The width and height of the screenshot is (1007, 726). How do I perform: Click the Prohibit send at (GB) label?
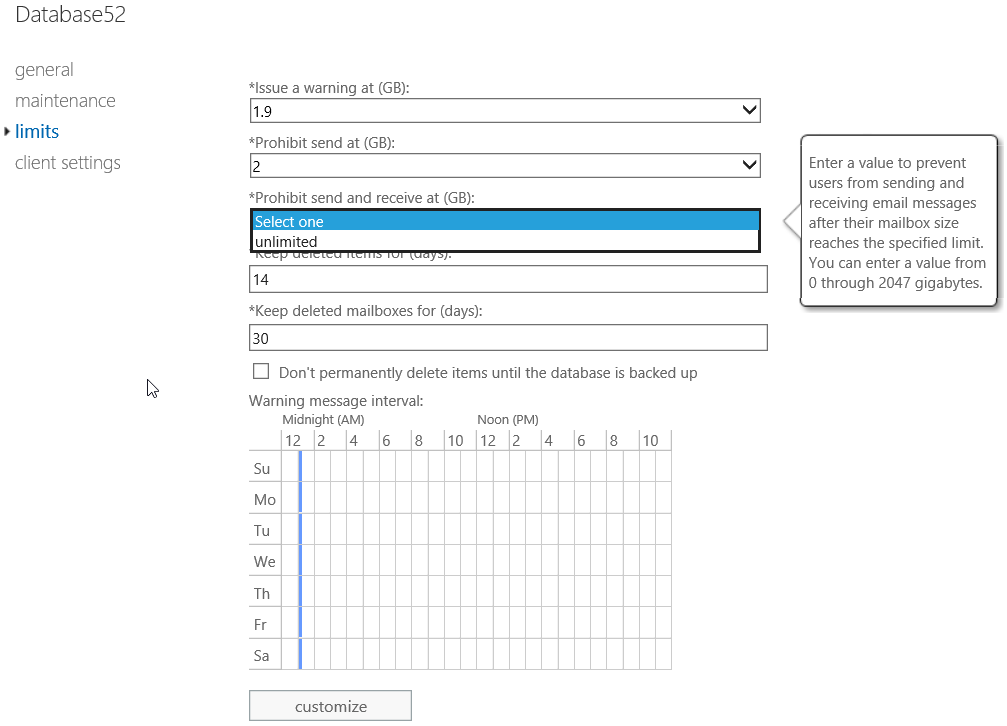tap(321, 143)
